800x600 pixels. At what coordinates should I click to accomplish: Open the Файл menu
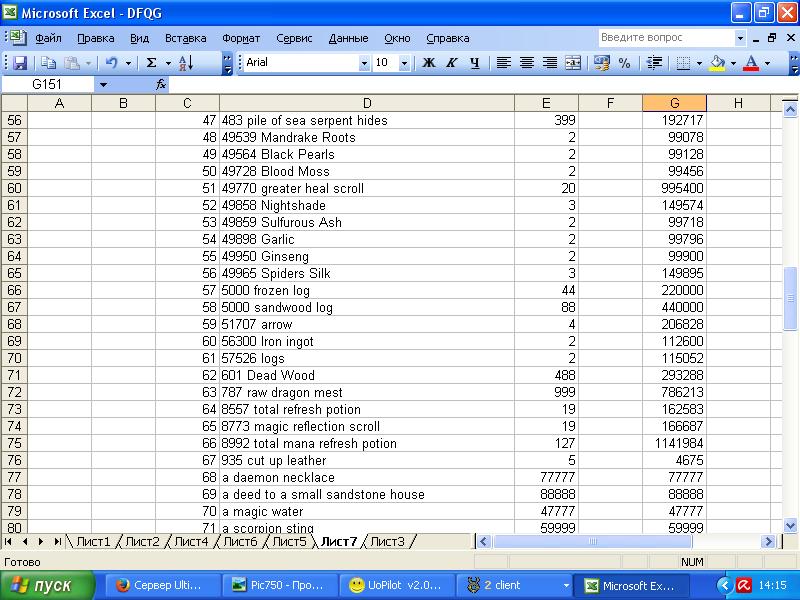(x=48, y=38)
